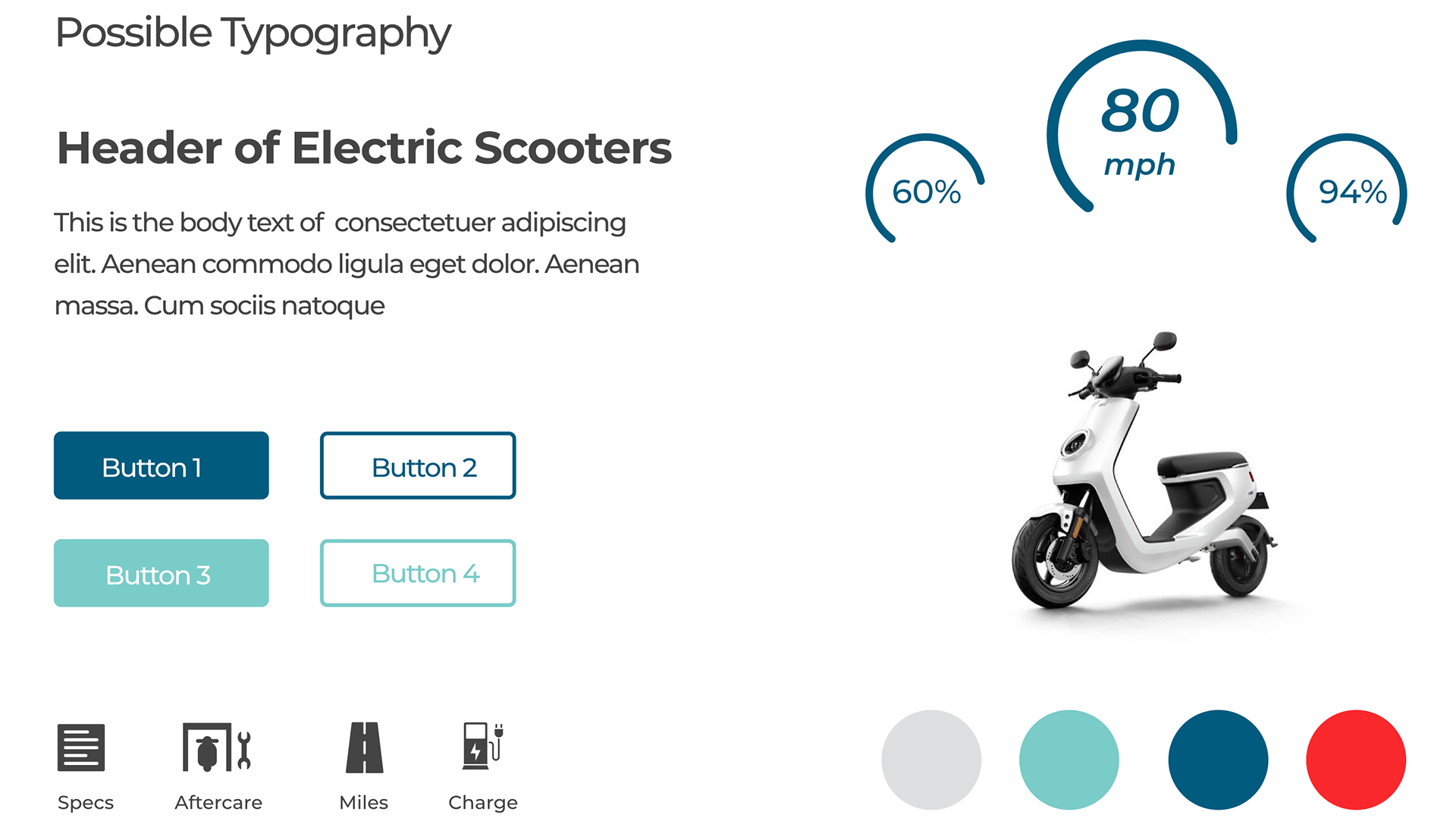Click the body text paragraph
The height and width of the screenshot is (821, 1456).
[347, 264]
